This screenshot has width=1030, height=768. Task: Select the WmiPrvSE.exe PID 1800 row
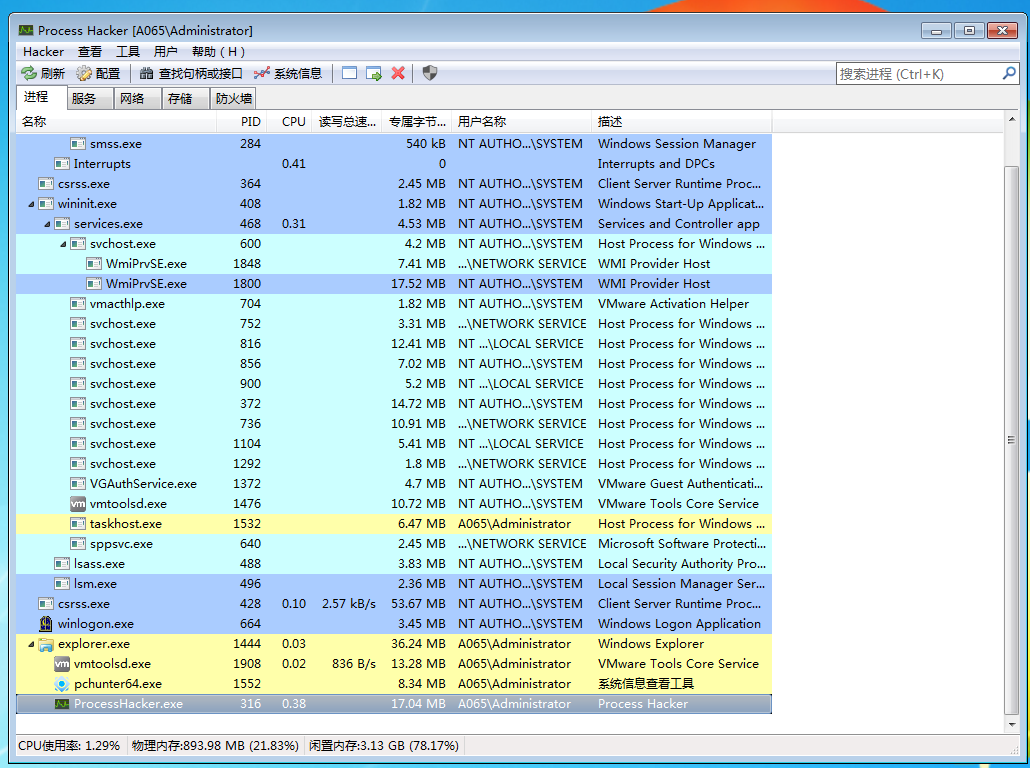pyautogui.click(x=394, y=284)
